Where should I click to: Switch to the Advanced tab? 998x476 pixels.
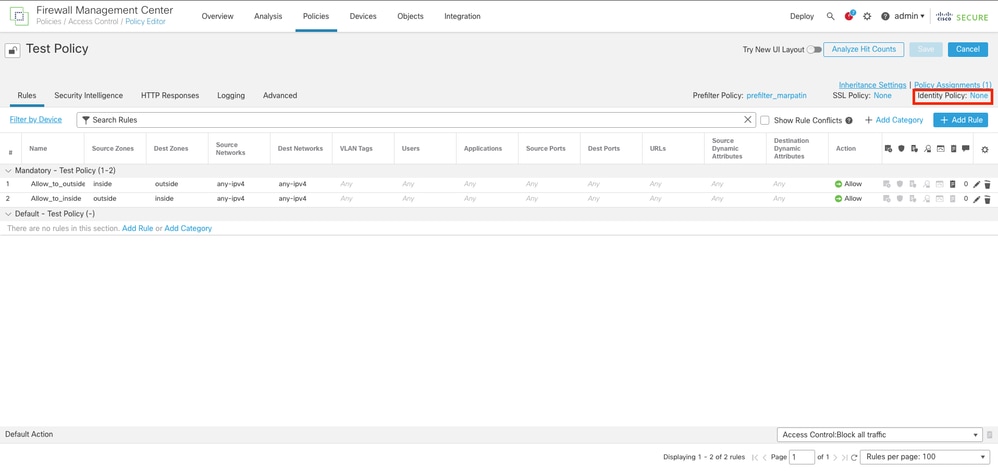[280, 95]
